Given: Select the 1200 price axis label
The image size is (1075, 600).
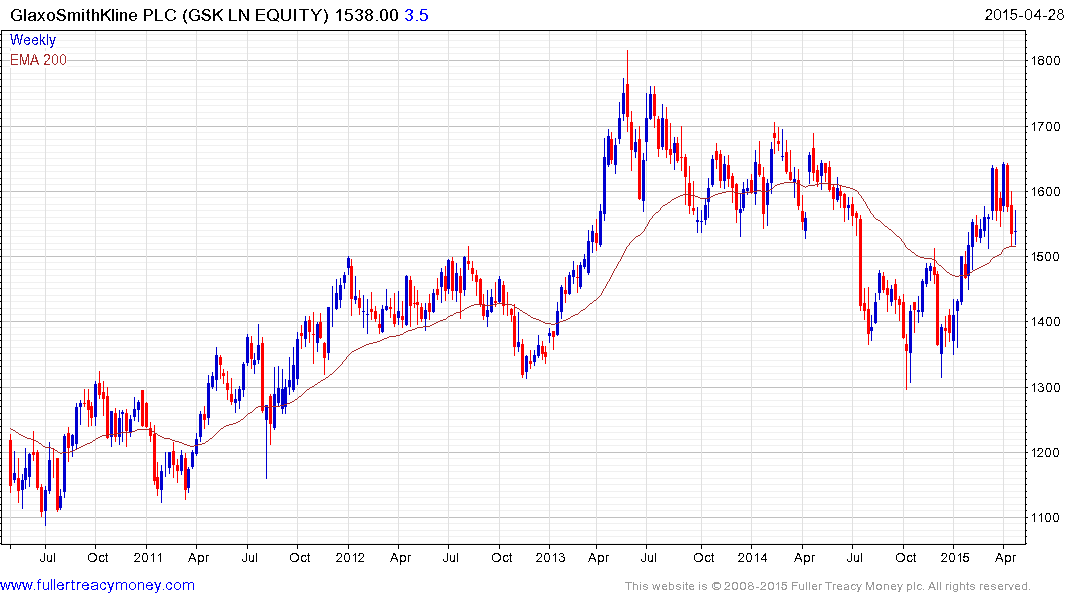Looking at the screenshot, I should coord(1046,453).
